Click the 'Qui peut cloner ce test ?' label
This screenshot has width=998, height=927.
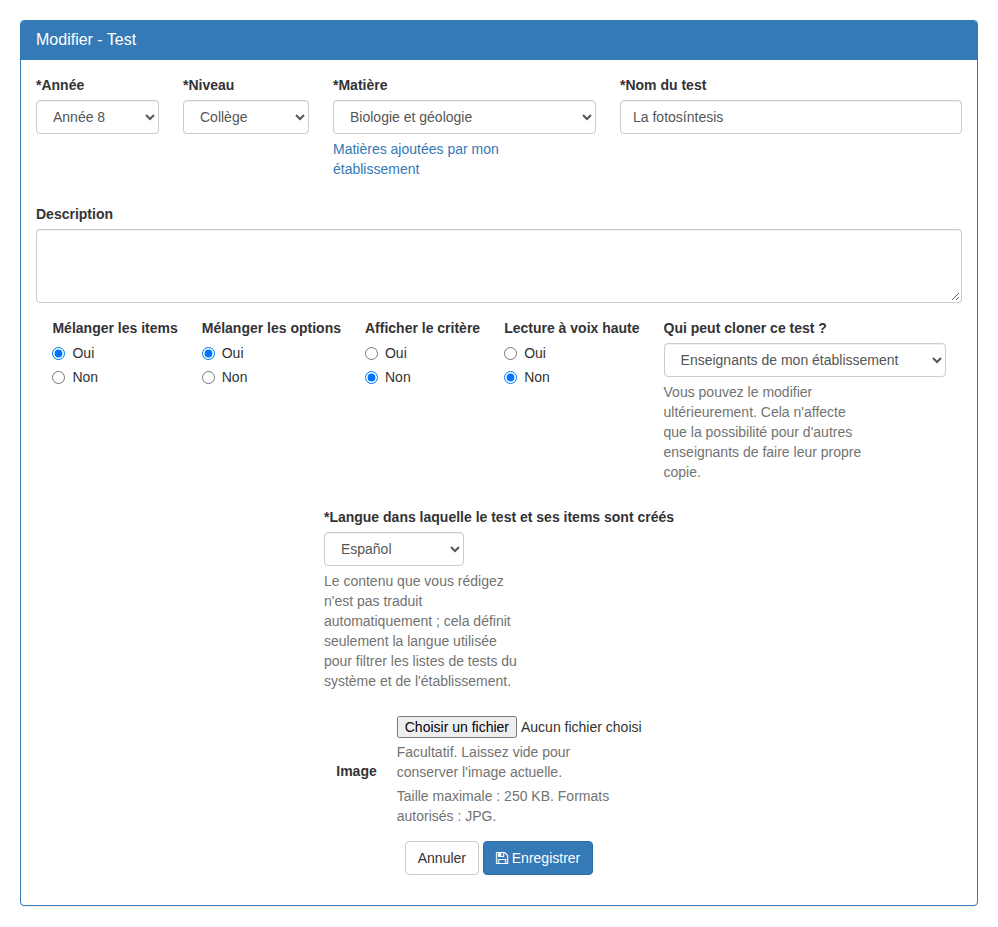pyautogui.click(x=745, y=329)
